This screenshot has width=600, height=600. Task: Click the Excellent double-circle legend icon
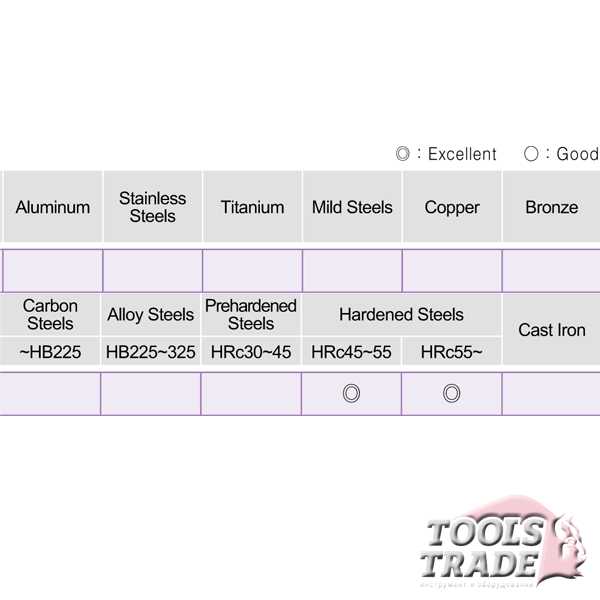[403, 154]
